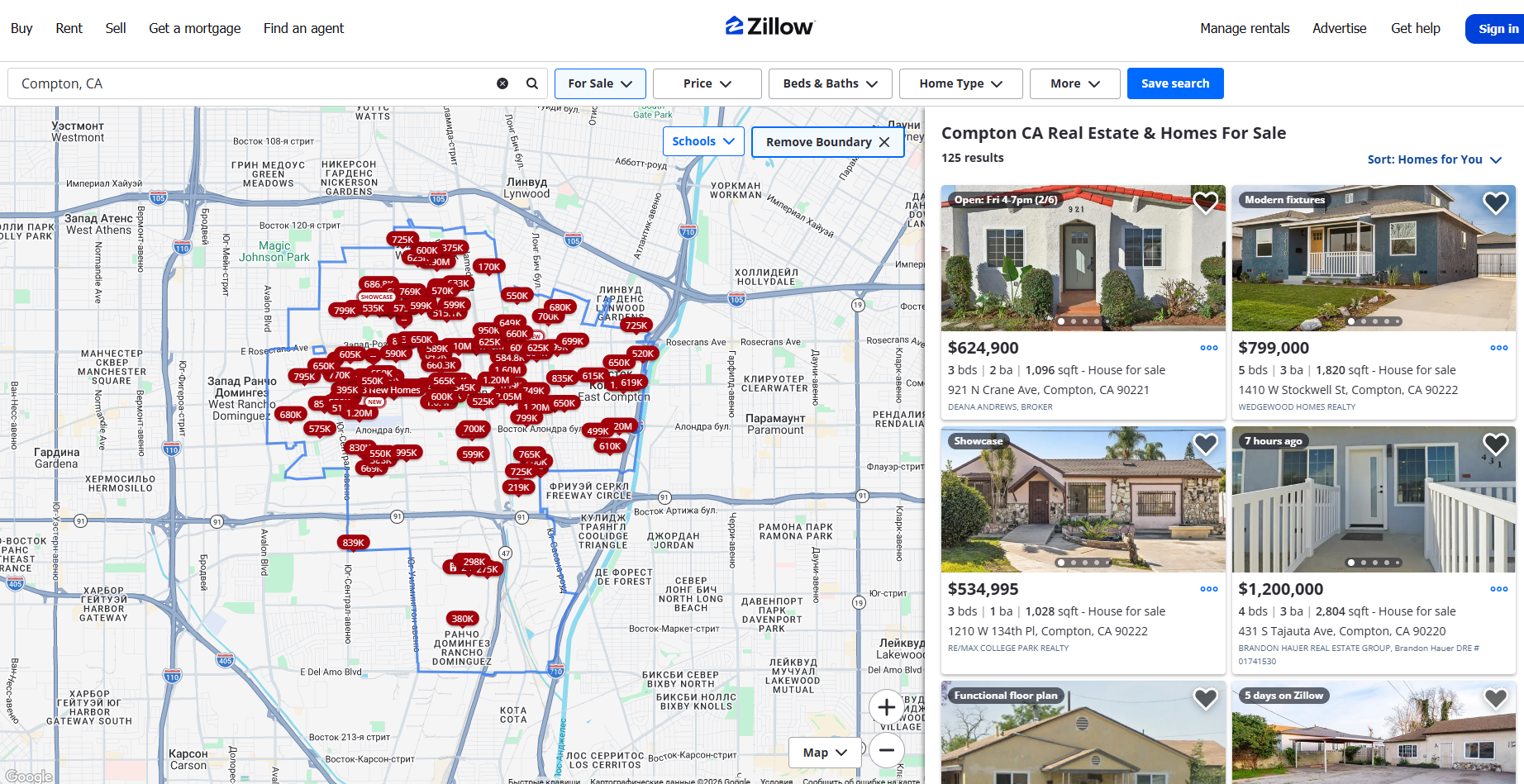Screen dimensions: 1524x784
Task: Click the 839K map price marker
Action: pyautogui.click(x=354, y=543)
